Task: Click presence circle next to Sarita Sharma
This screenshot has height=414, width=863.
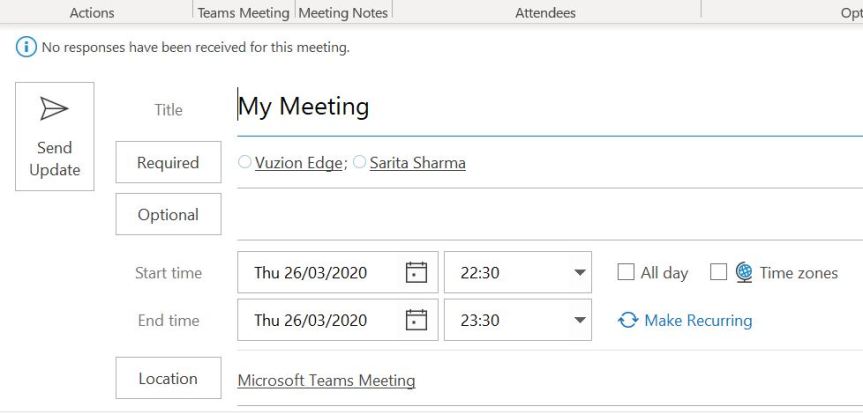Action: [x=360, y=163]
